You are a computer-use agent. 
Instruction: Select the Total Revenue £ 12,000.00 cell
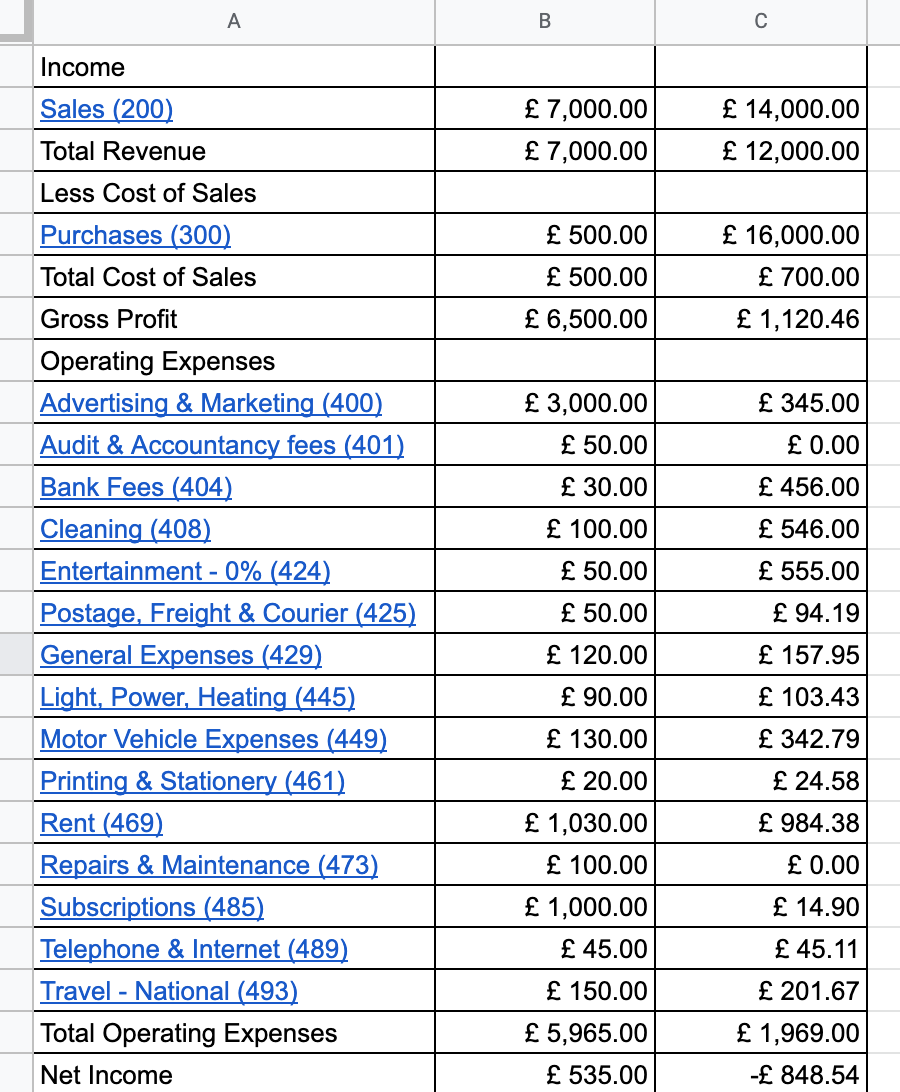[x=761, y=151]
